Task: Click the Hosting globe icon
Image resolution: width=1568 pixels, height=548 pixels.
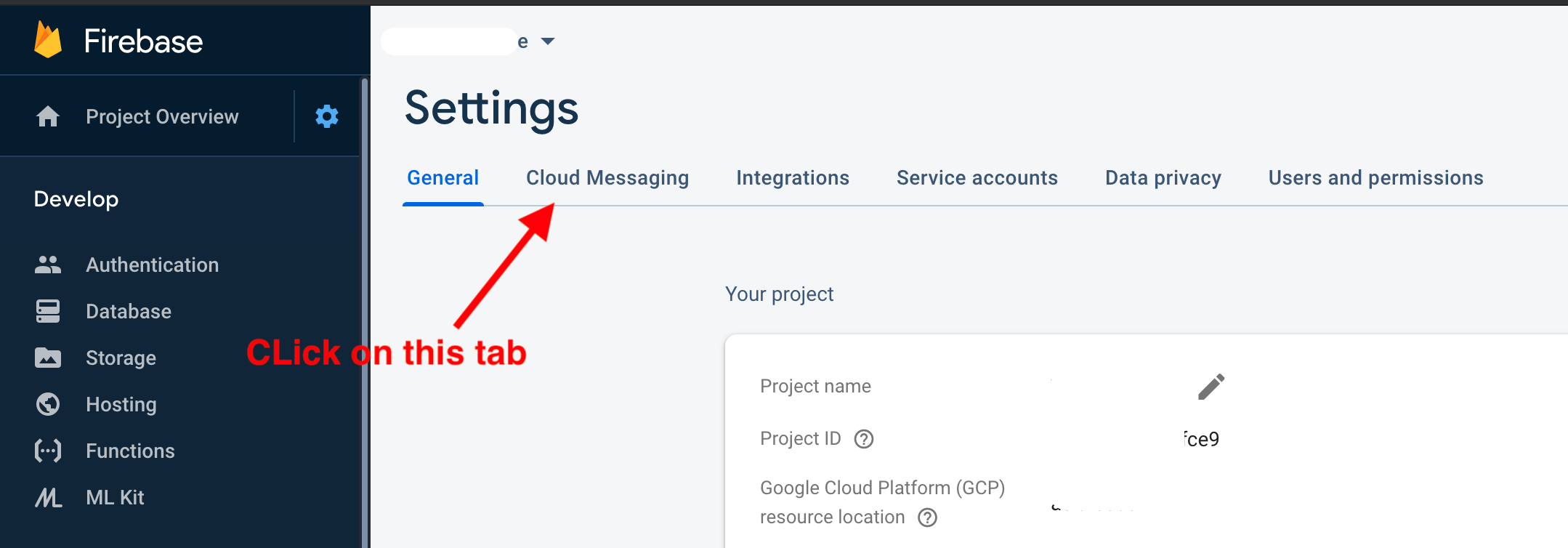Action: click(48, 404)
